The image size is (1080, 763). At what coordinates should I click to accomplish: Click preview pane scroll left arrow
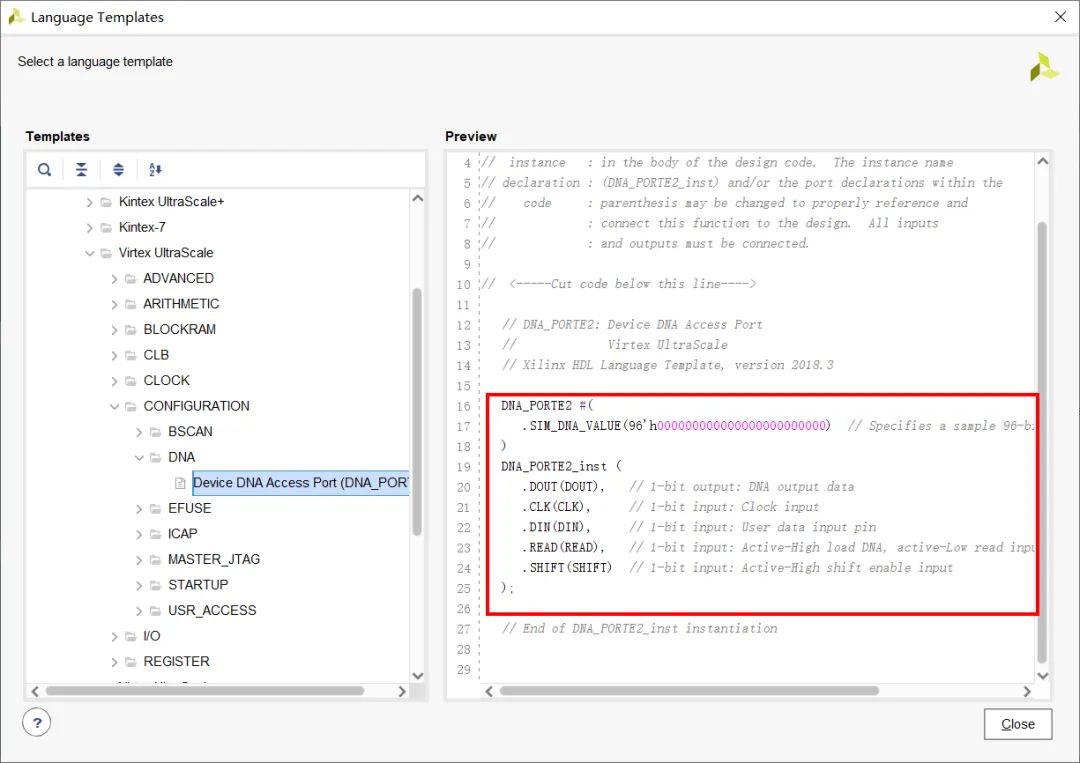(489, 691)
